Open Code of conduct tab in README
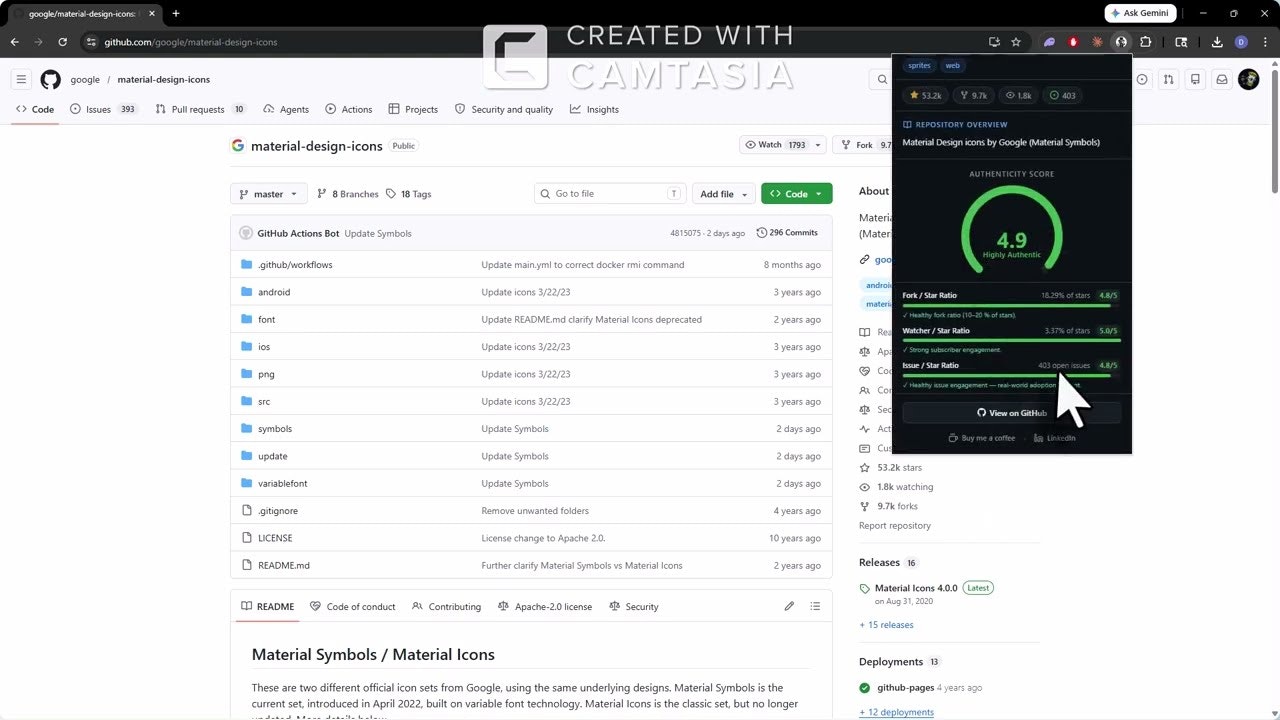 [x=353, y=606]
